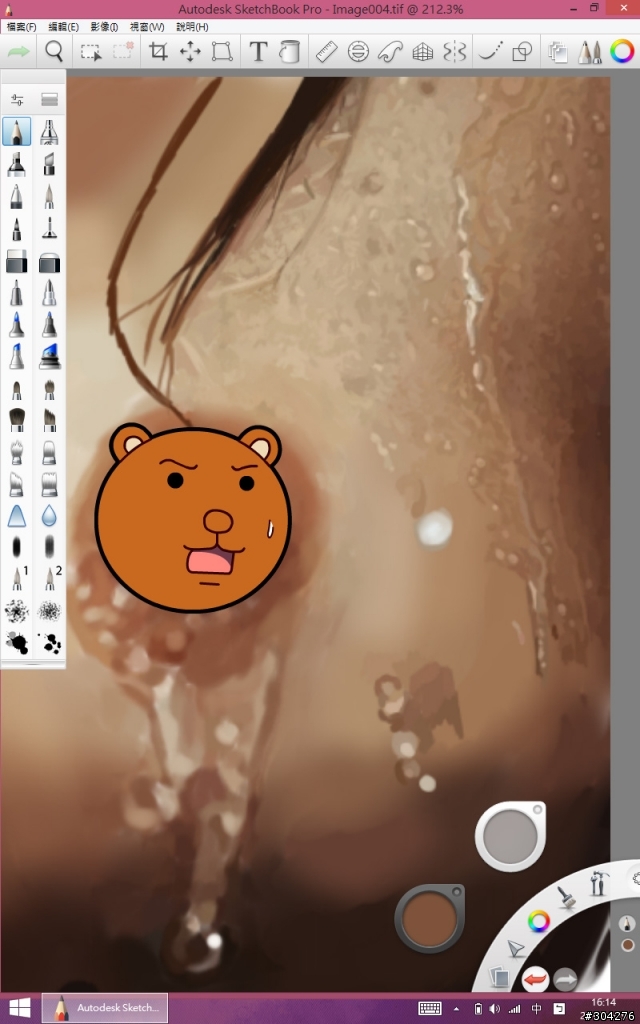Image resolution: width=640 pixels, height=1024 pixels.
Task: Click the green redo arrow in the toolbar
Action: pyautogui.click(x=18, y=51)
